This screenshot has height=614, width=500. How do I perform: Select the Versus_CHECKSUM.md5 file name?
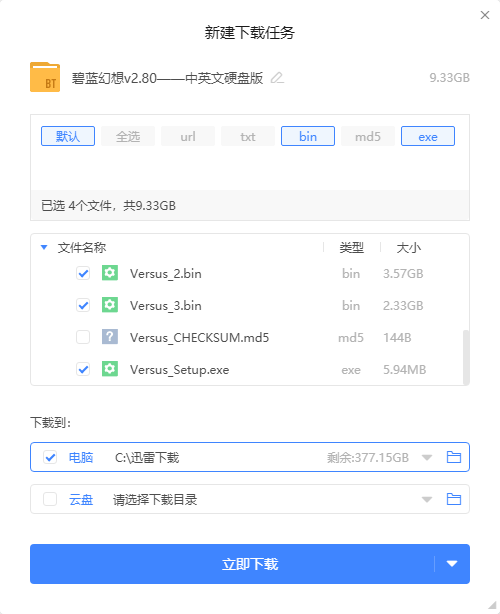(x=200, y=338)
